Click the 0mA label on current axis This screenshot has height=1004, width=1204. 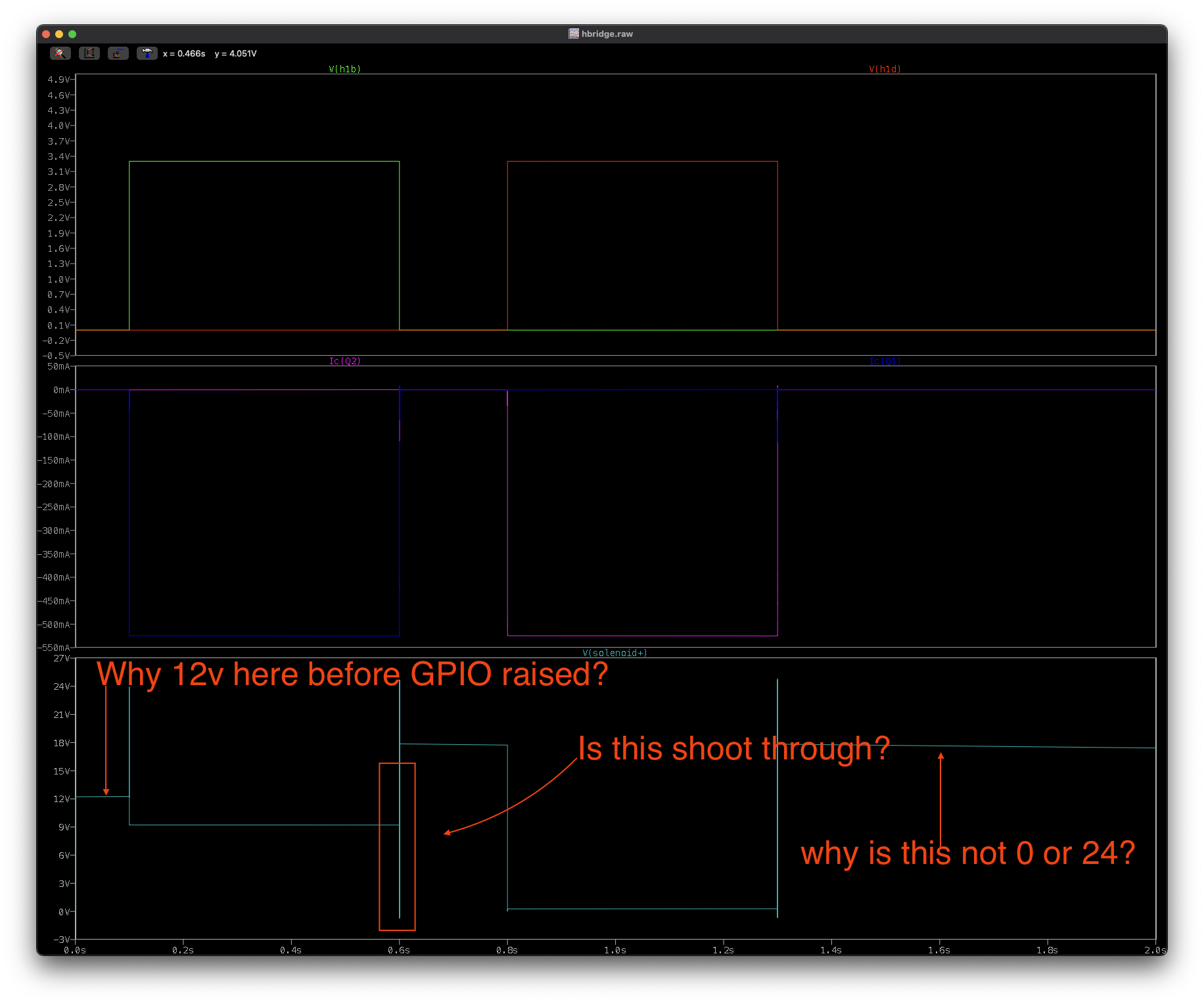[x=61, y=390]
